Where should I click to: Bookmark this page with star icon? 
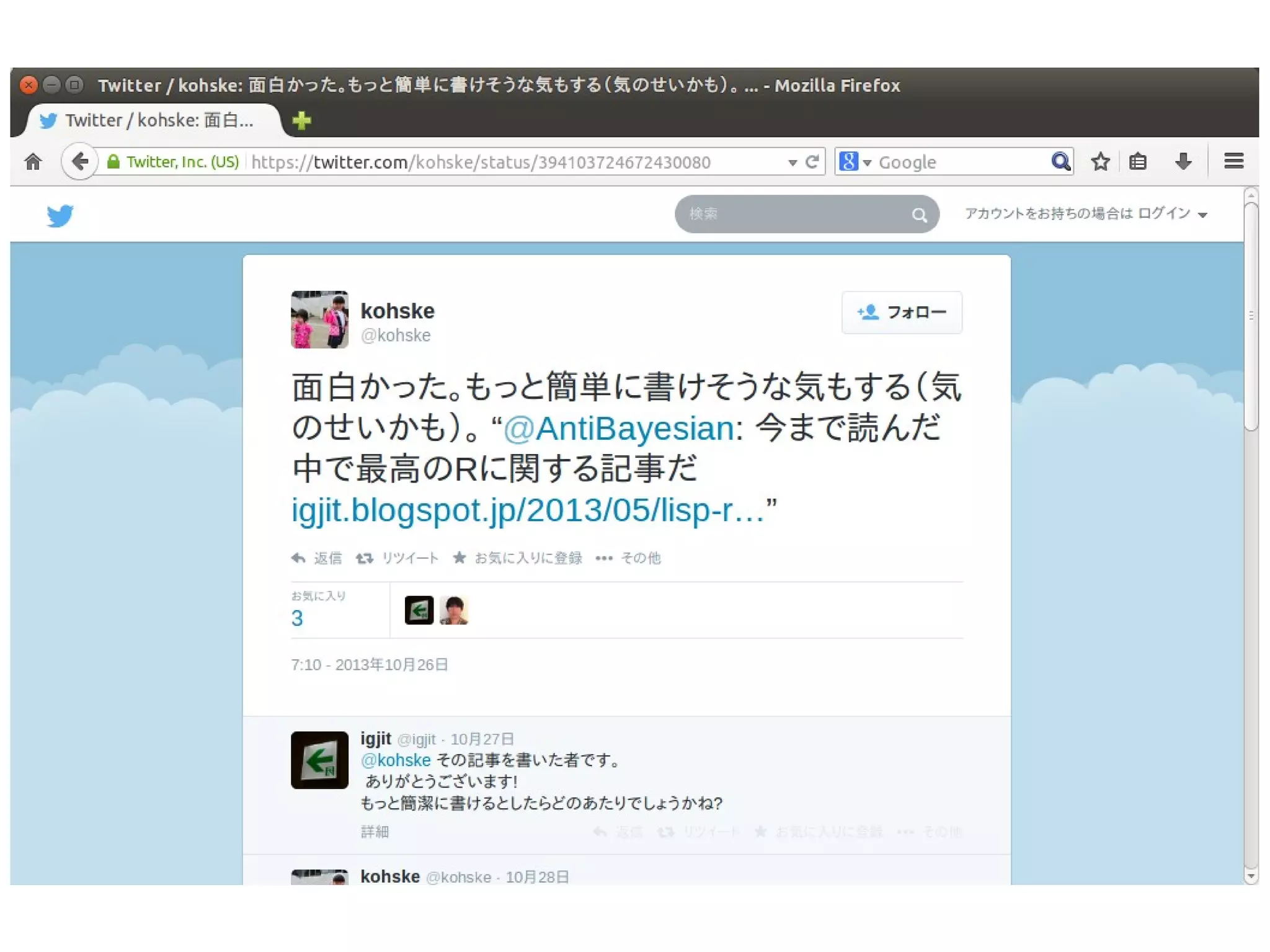(1100, 162)
